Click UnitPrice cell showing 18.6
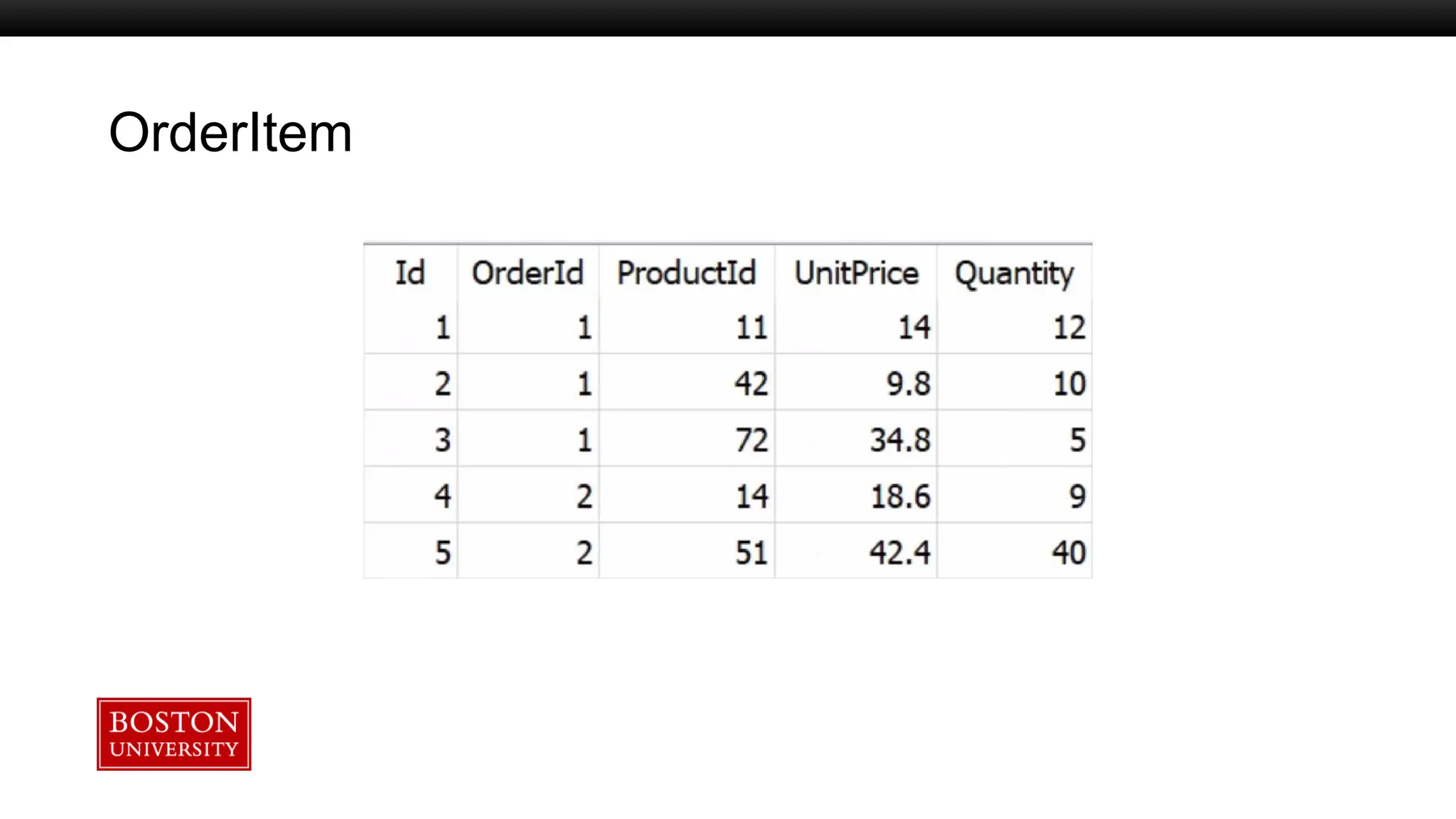1456x819 pixels. coord(900,496)
